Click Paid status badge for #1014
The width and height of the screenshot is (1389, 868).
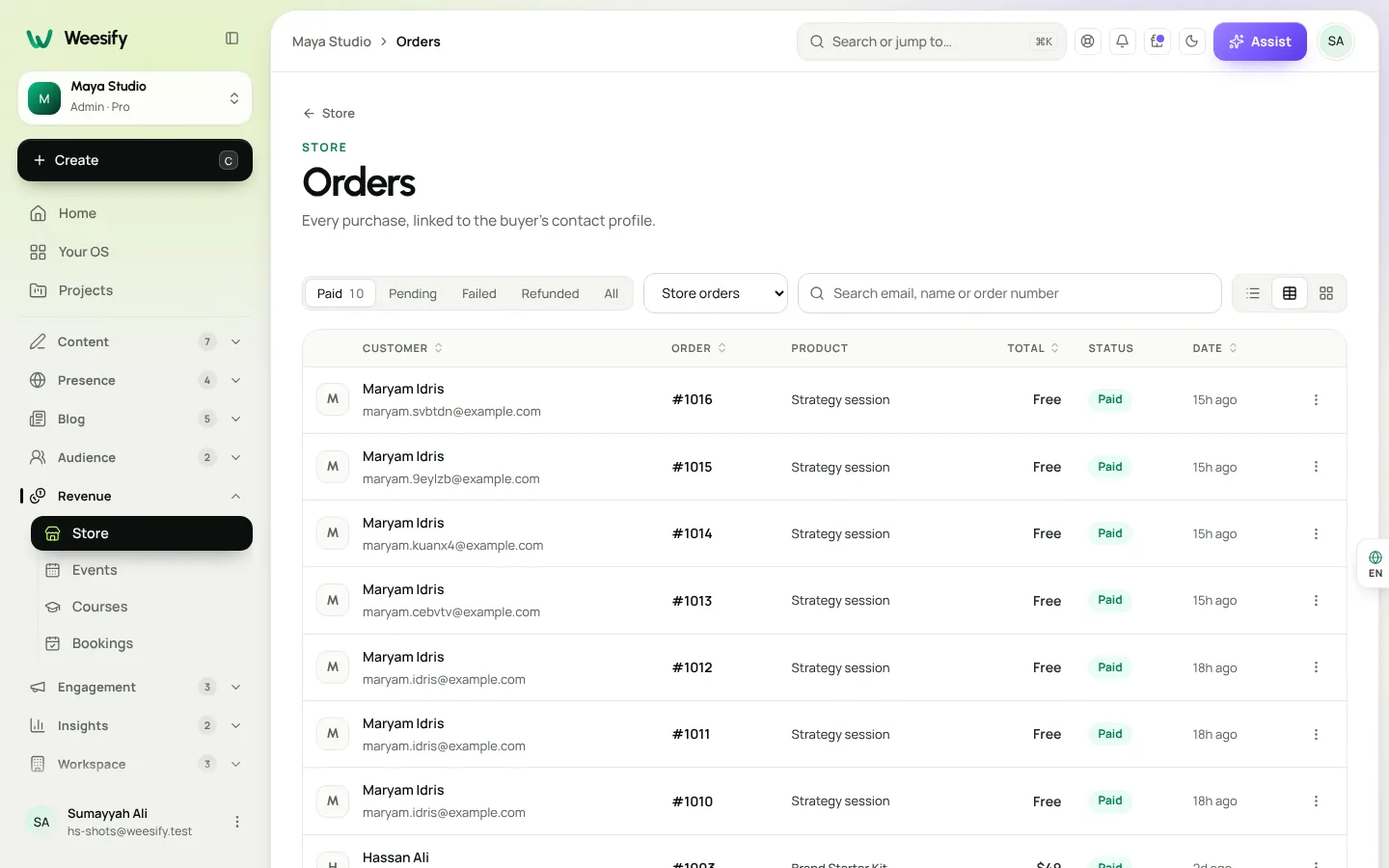(x=1110, y=533)
